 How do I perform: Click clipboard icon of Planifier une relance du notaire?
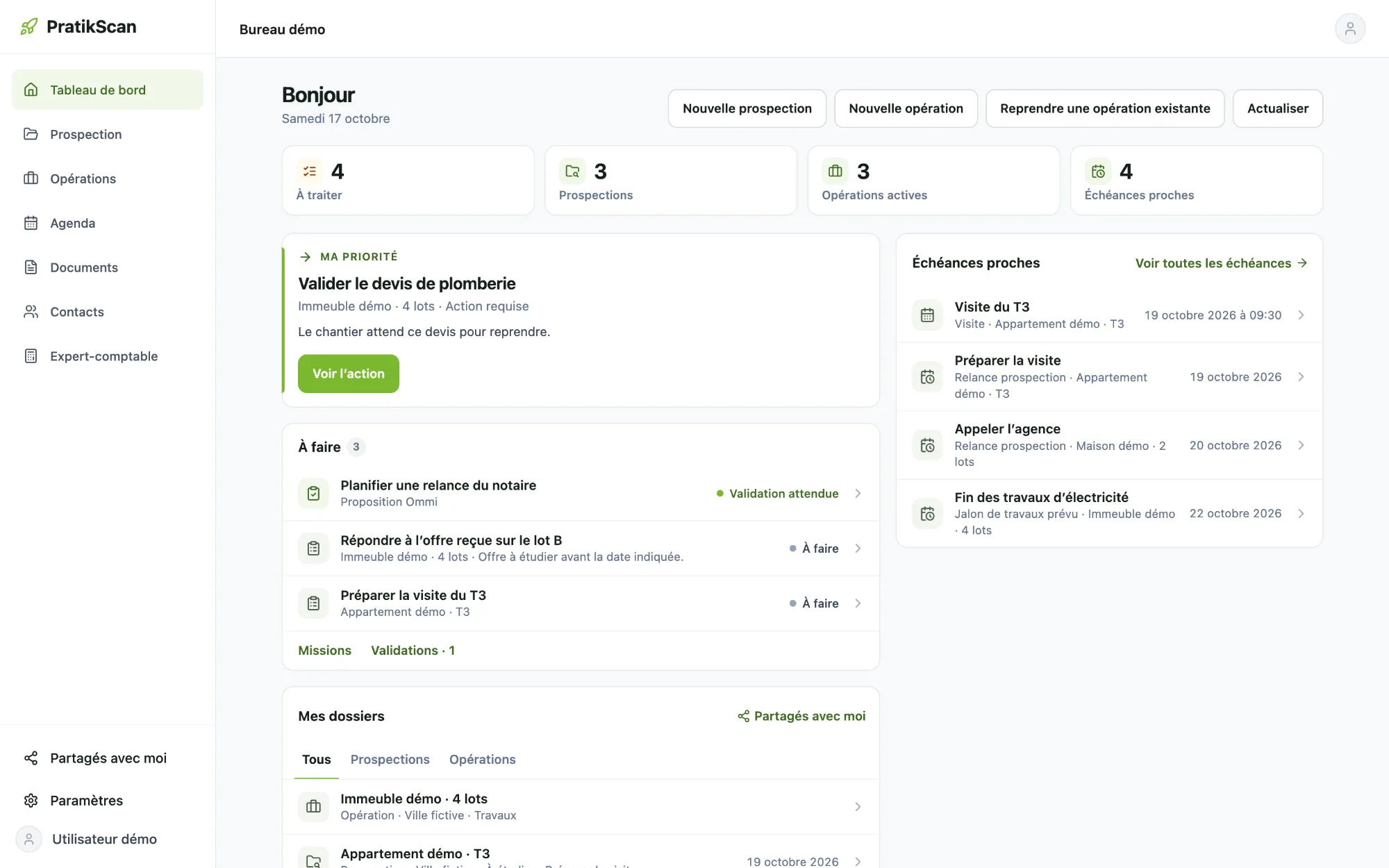pos(313,493)
